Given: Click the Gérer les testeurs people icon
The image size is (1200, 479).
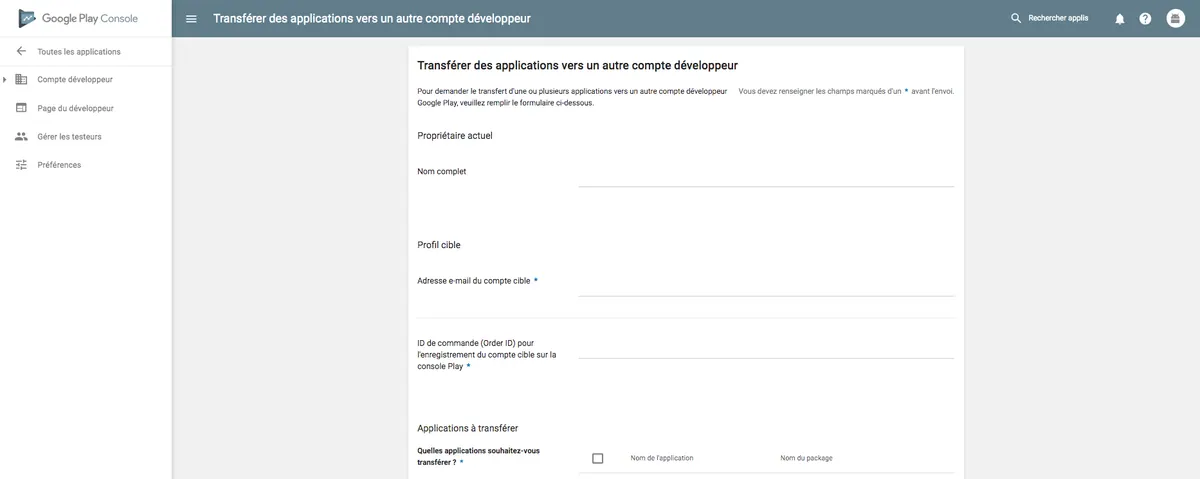Looking at the screenshot, I should tap(22, 136).
